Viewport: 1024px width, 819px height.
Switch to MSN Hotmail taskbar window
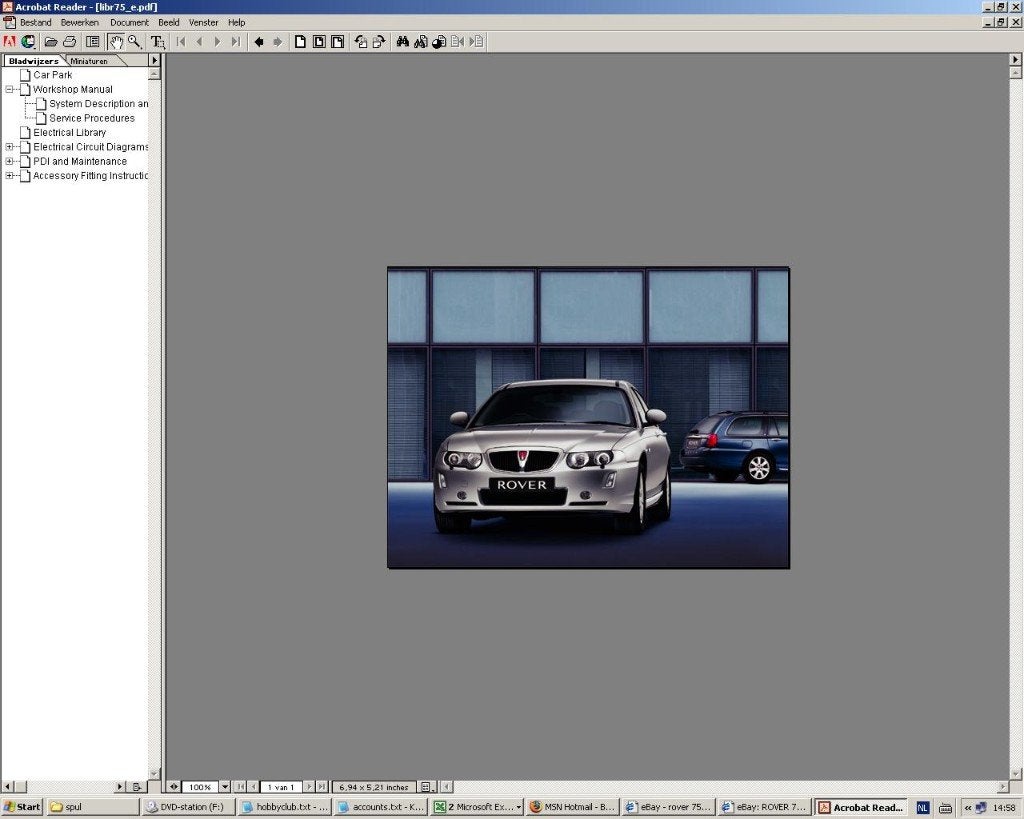tap(572, 807)
